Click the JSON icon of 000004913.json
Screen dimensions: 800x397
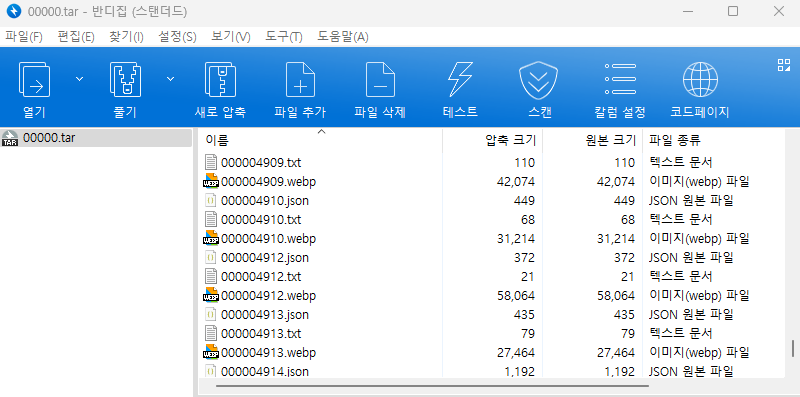click(211, 314)
